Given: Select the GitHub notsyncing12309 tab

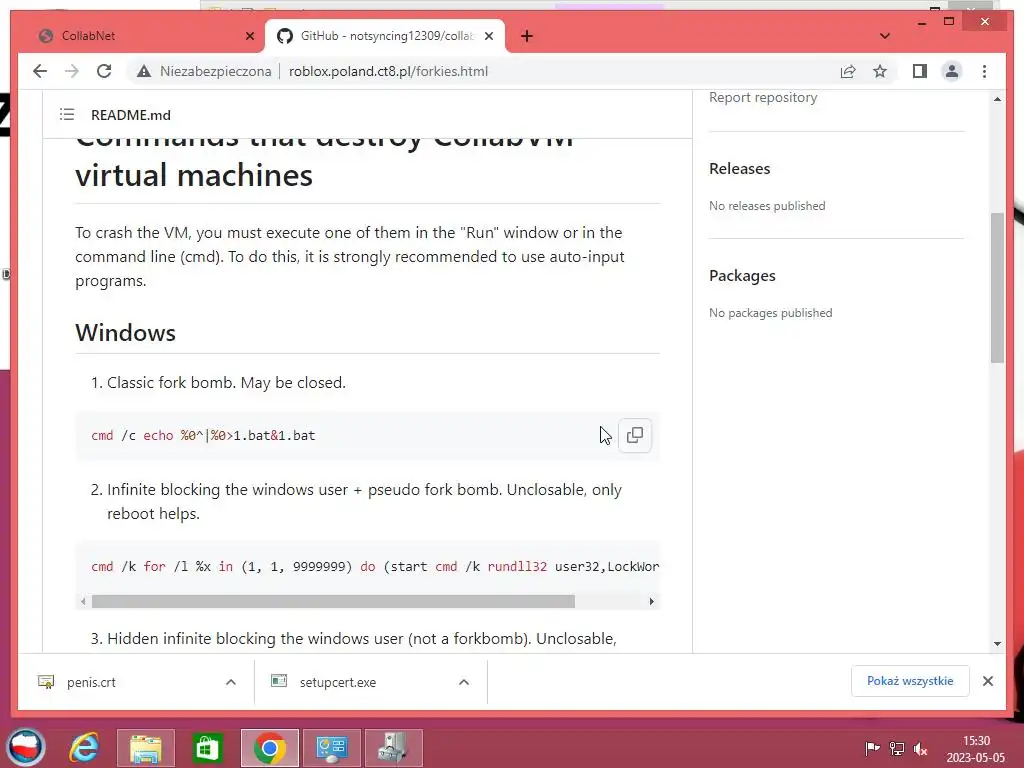Looking at the screenshot, I should (385, 36).
